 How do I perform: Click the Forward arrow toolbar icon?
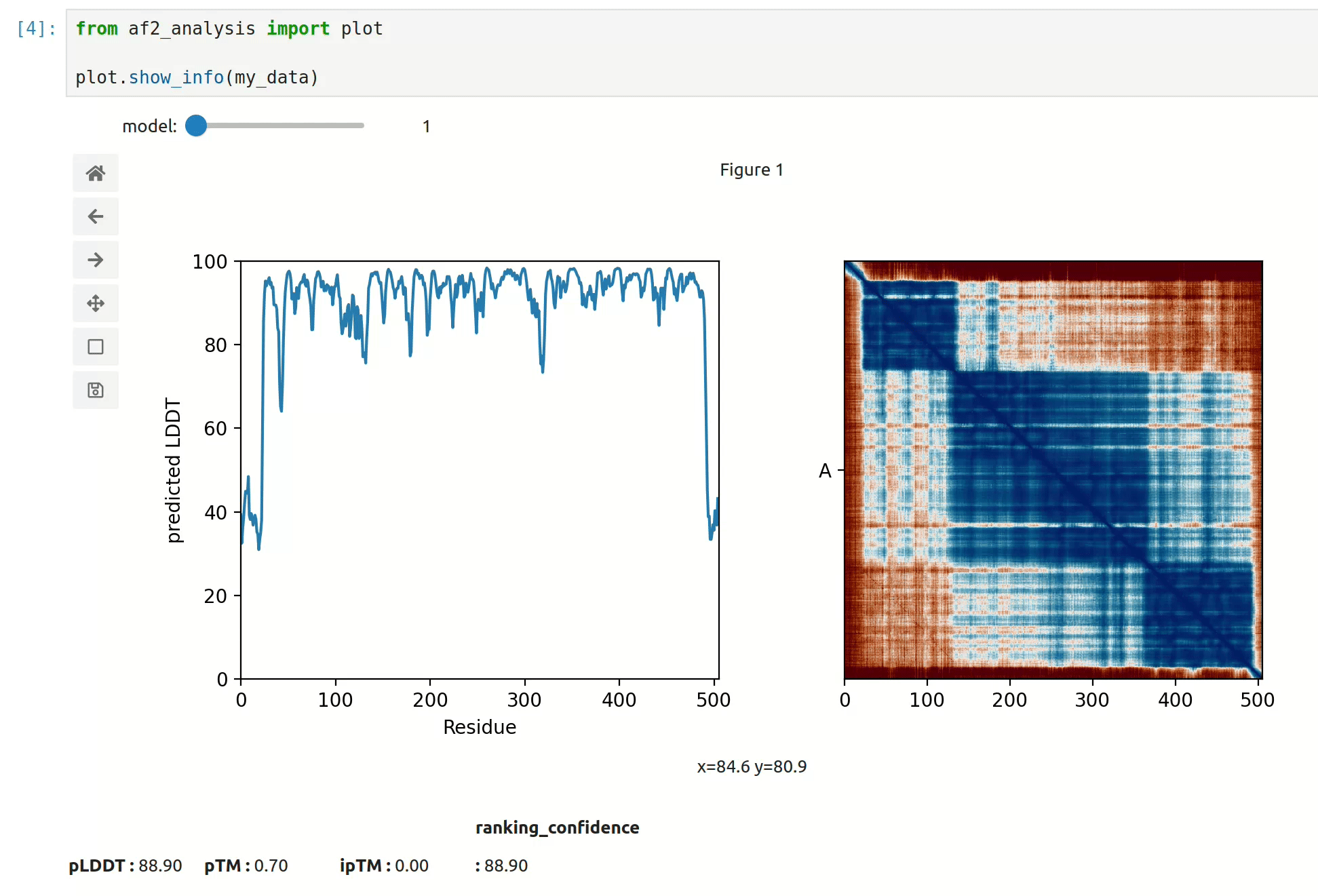click(96, 260)
